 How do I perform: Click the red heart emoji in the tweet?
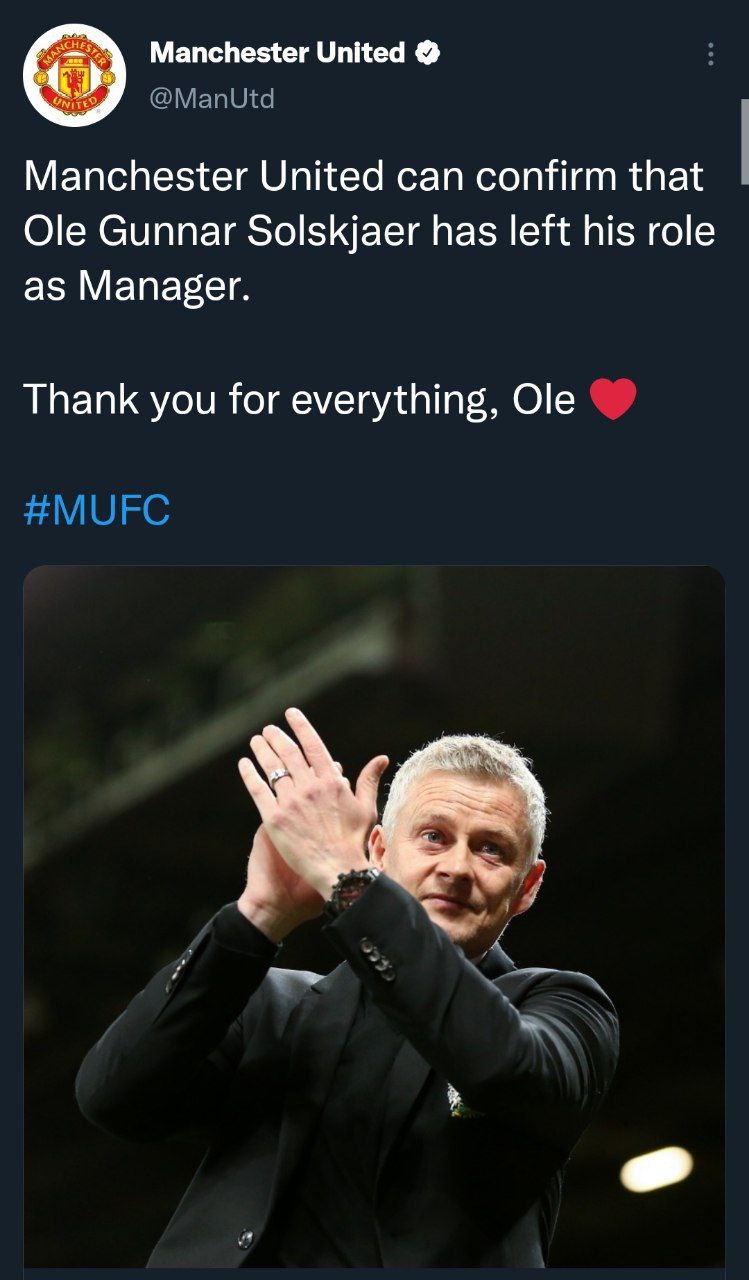coord(613,400)
